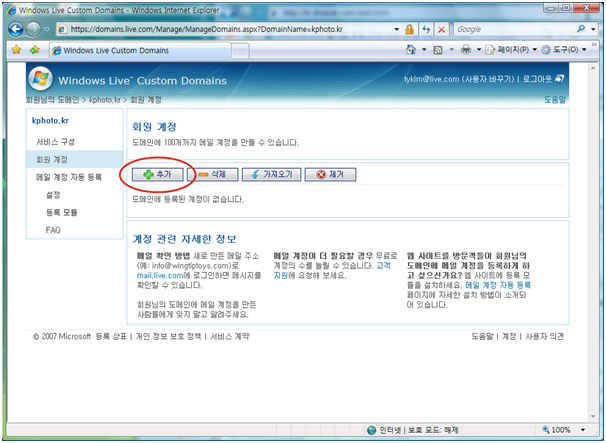The width and height of the screenshot is (606, 443).
Task: Click the Home toolbar icon
Action: pos(411,49)
